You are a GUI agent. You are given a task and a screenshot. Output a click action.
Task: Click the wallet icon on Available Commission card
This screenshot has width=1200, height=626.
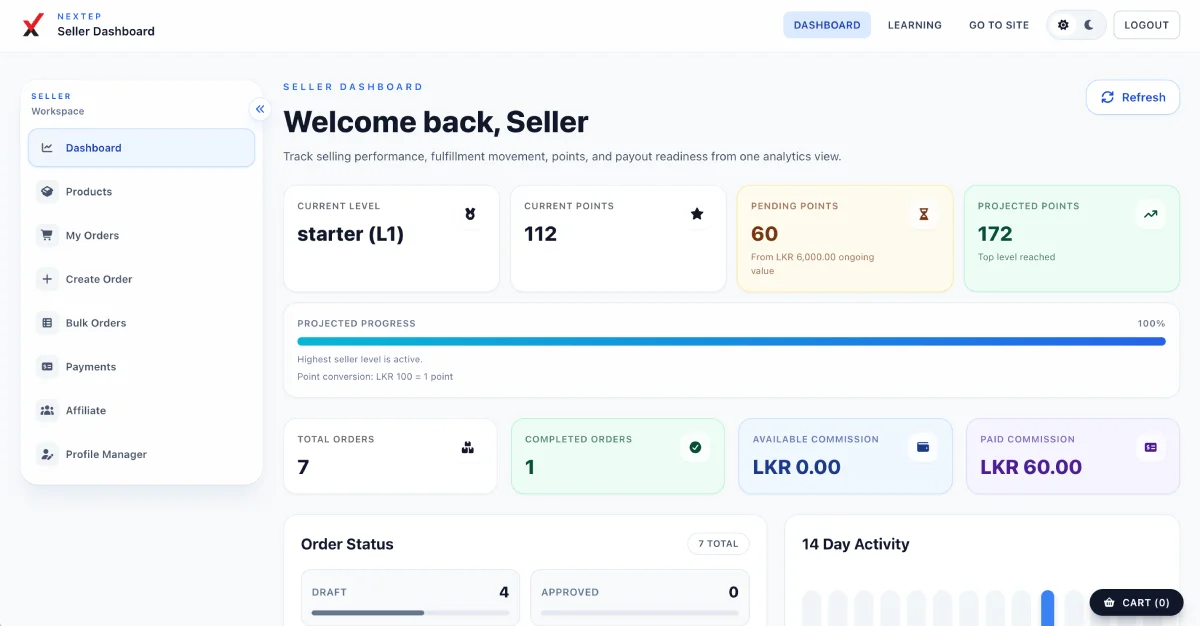(x=923, y=447)
